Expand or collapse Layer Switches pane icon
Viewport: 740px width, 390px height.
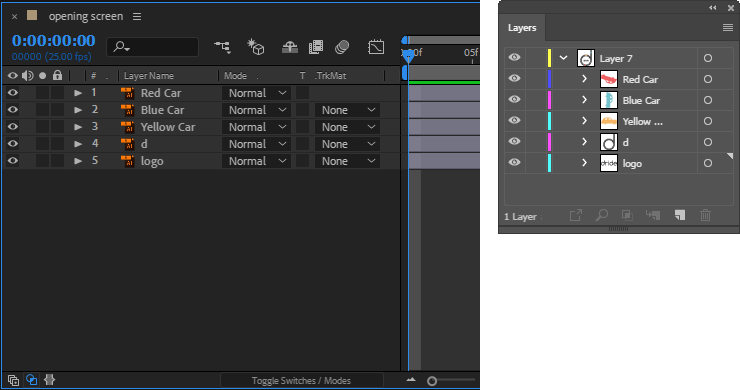(x=13, y=380)
